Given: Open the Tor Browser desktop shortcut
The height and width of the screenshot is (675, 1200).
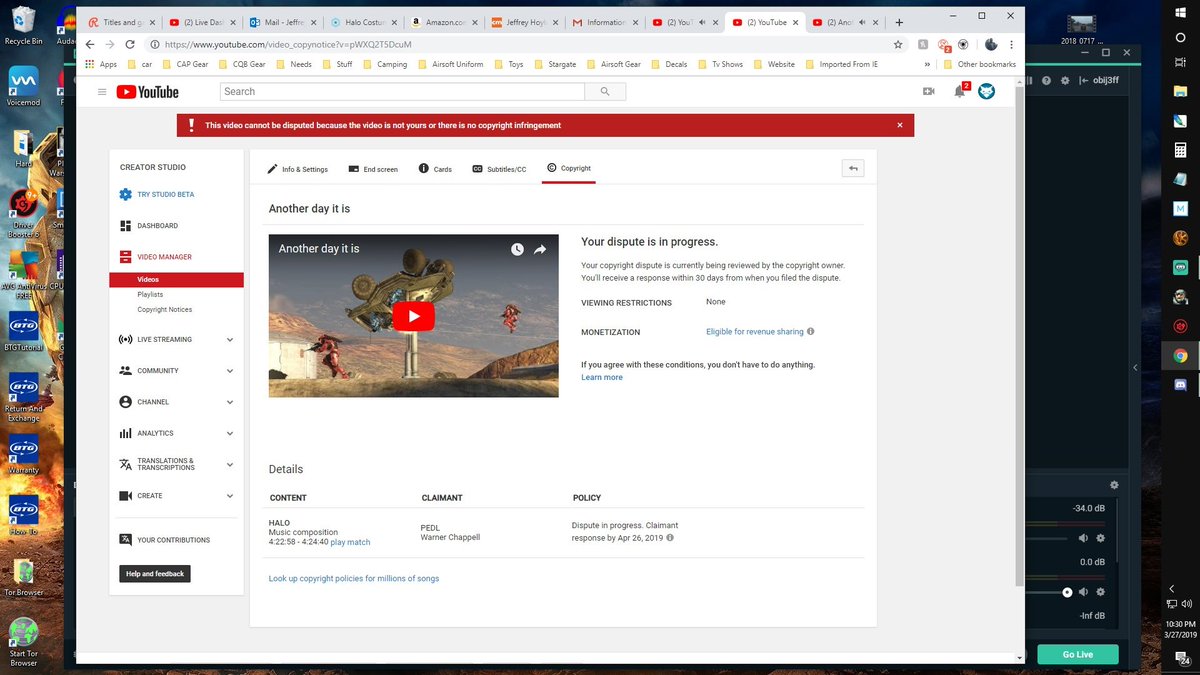Looking at the screenshot, I should click(x=23, y=575).
